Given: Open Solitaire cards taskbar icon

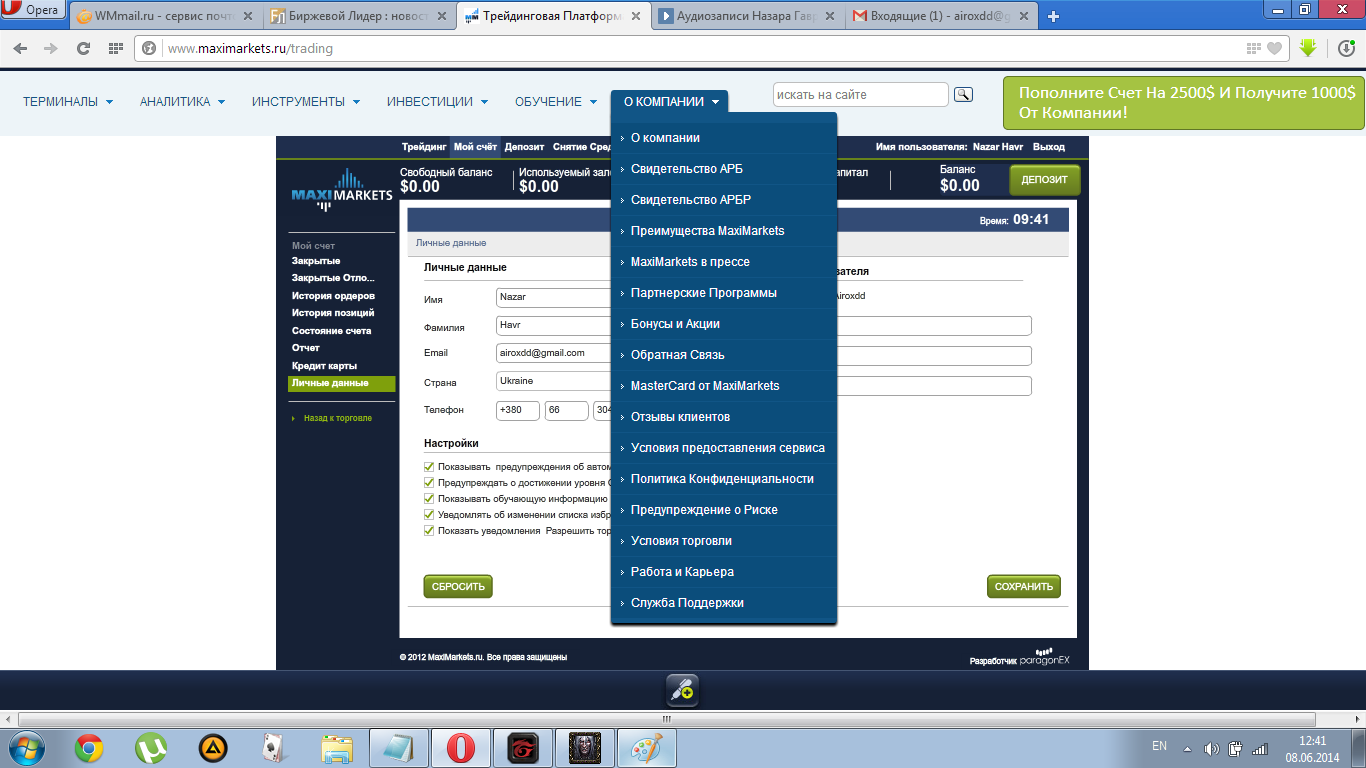Looking at the screenshot, I should coord(275,748).
